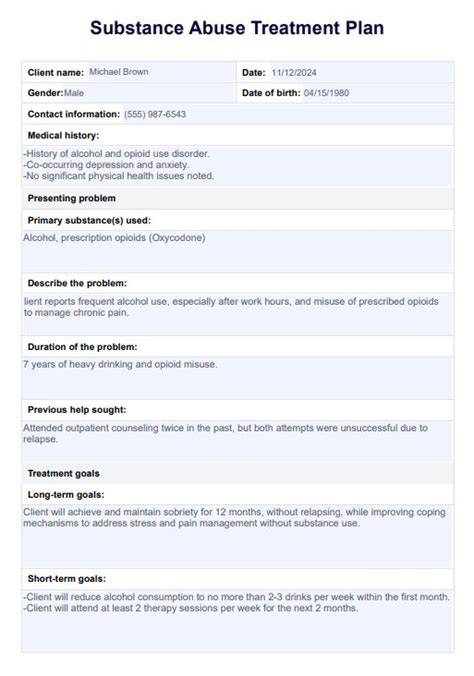Click the Medical history label
474x676 pixels.
click(x=63, y=135)
